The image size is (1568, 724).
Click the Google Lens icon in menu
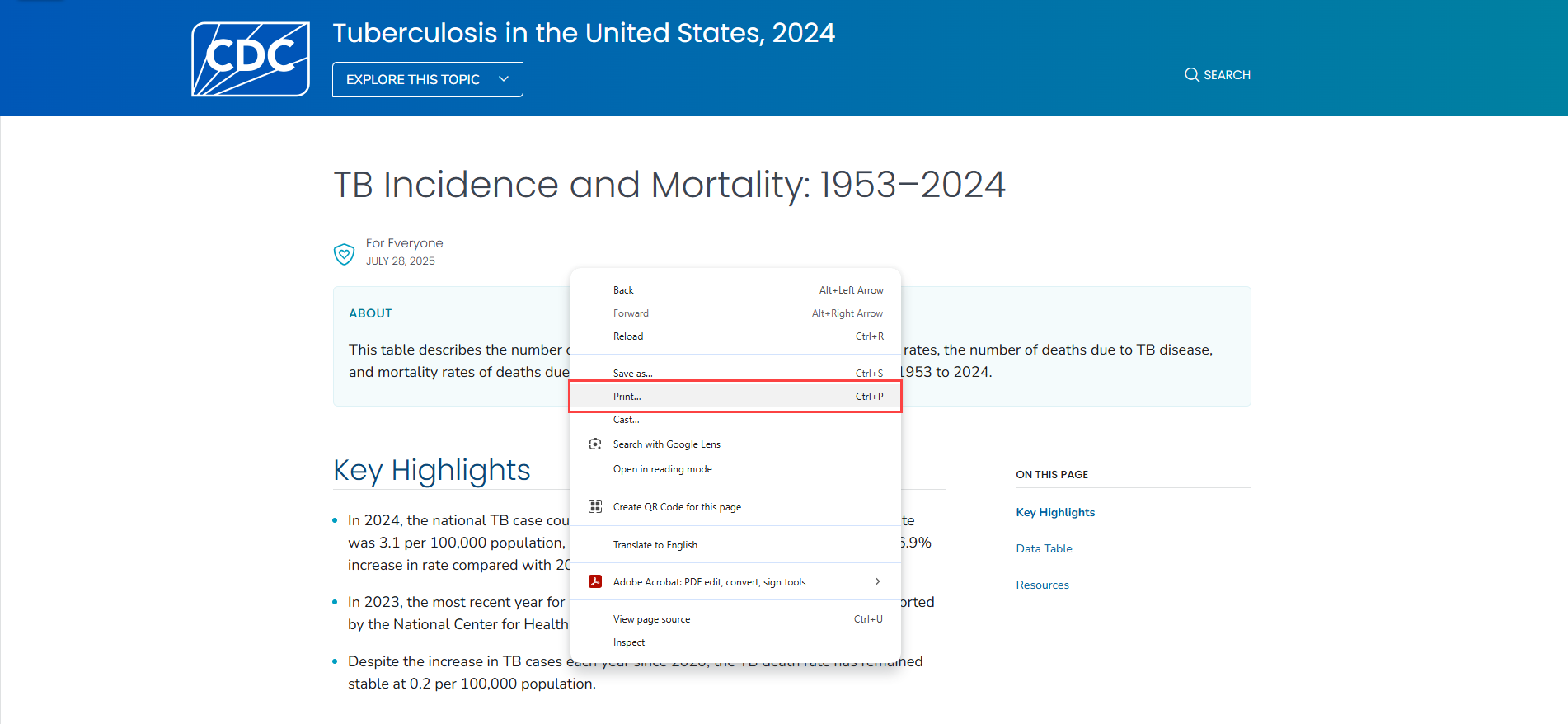[595, 444]
